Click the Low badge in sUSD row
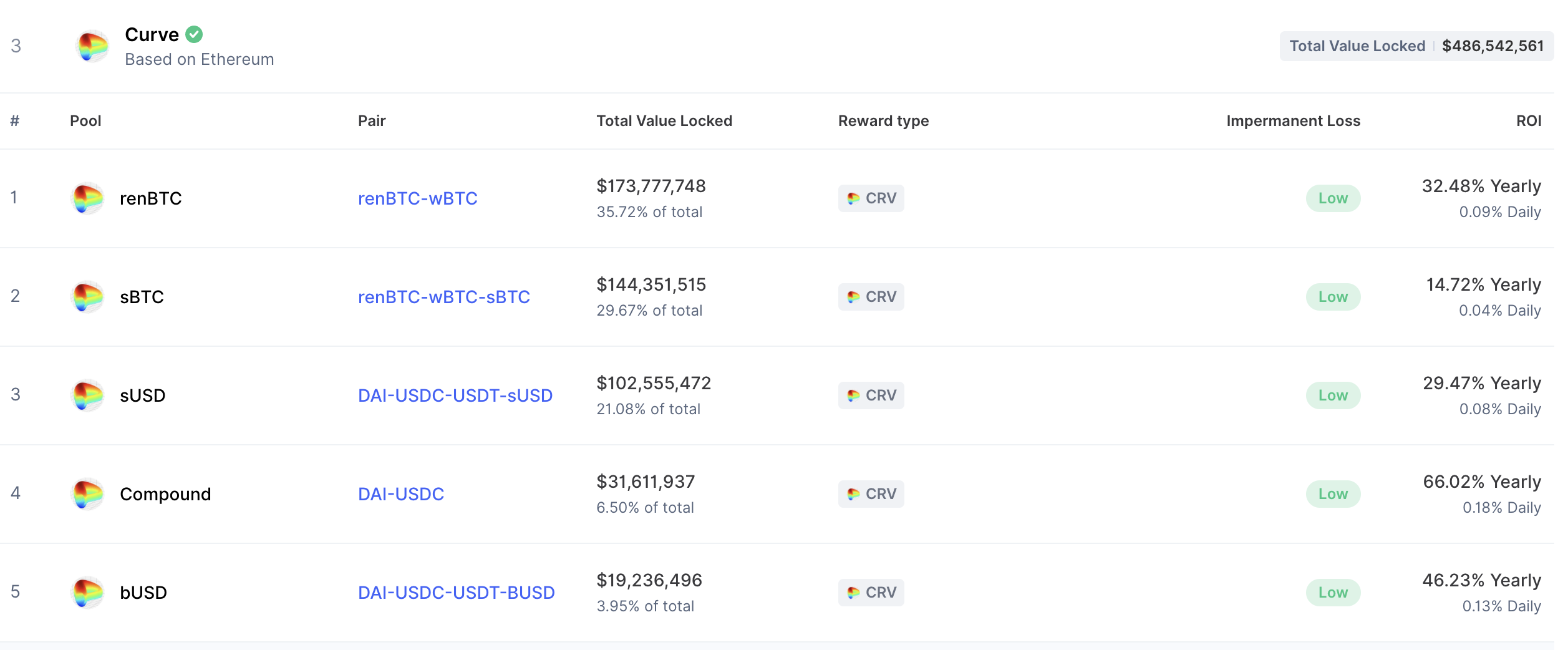 tap(1333, 395)
